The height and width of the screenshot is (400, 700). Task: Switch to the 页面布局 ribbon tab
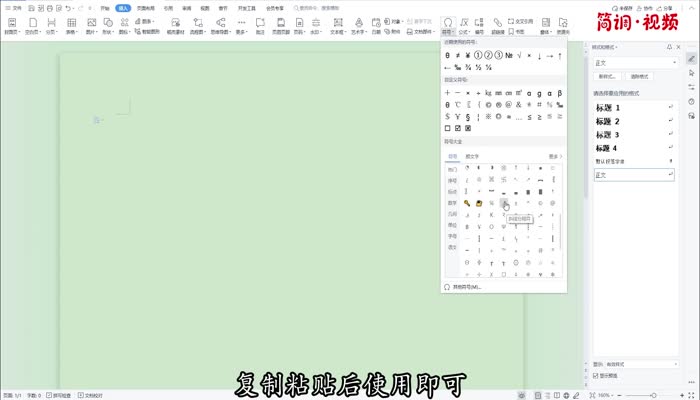pyautogui.click(x=146, y=8)
